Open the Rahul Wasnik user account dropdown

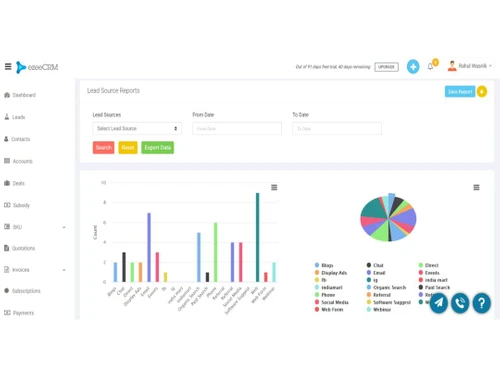470,66
